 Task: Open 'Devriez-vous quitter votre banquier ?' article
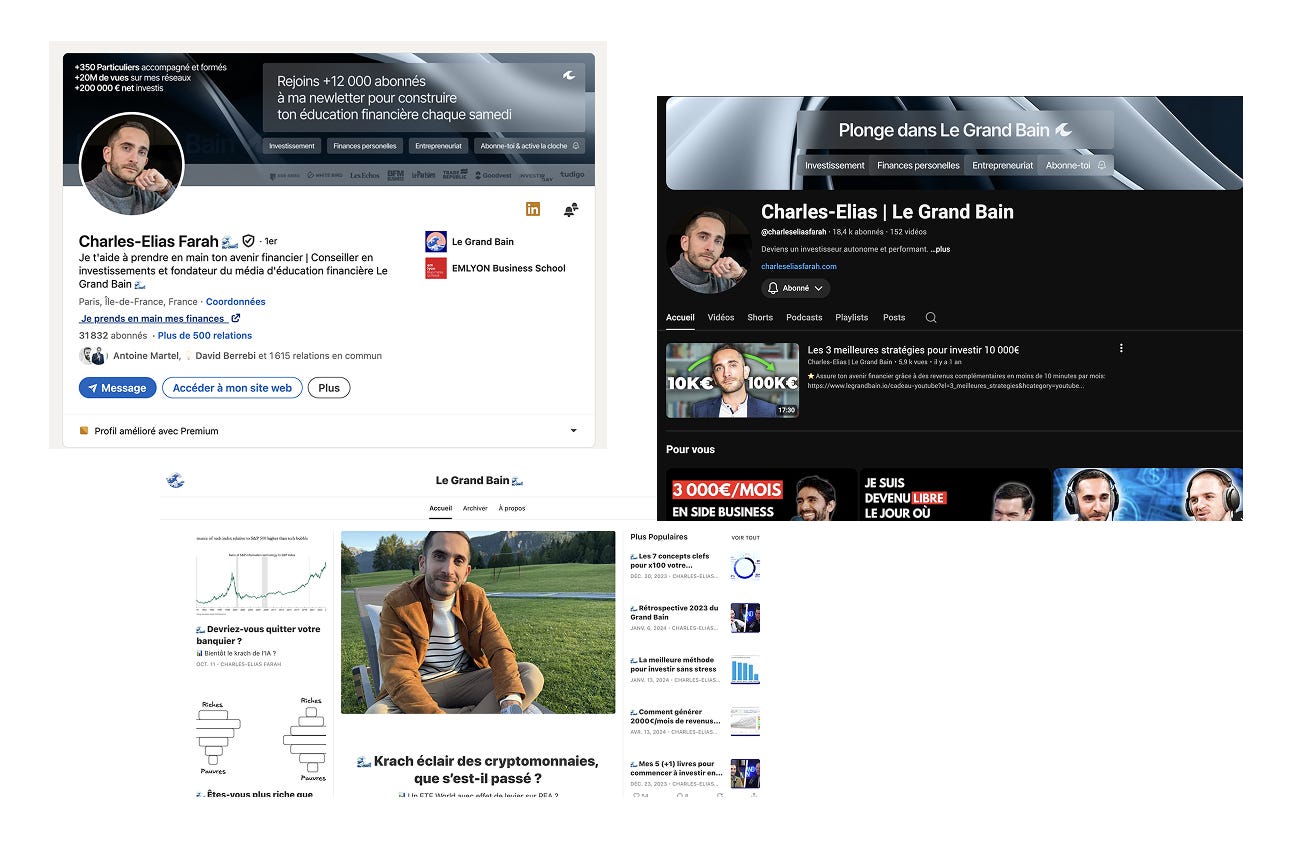(x=259, y=635)
